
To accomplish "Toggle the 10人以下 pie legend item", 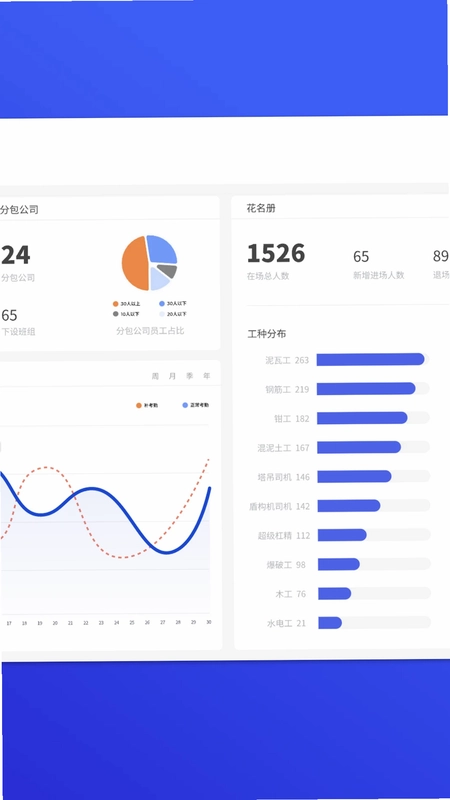I will click(x=126, y=314).
